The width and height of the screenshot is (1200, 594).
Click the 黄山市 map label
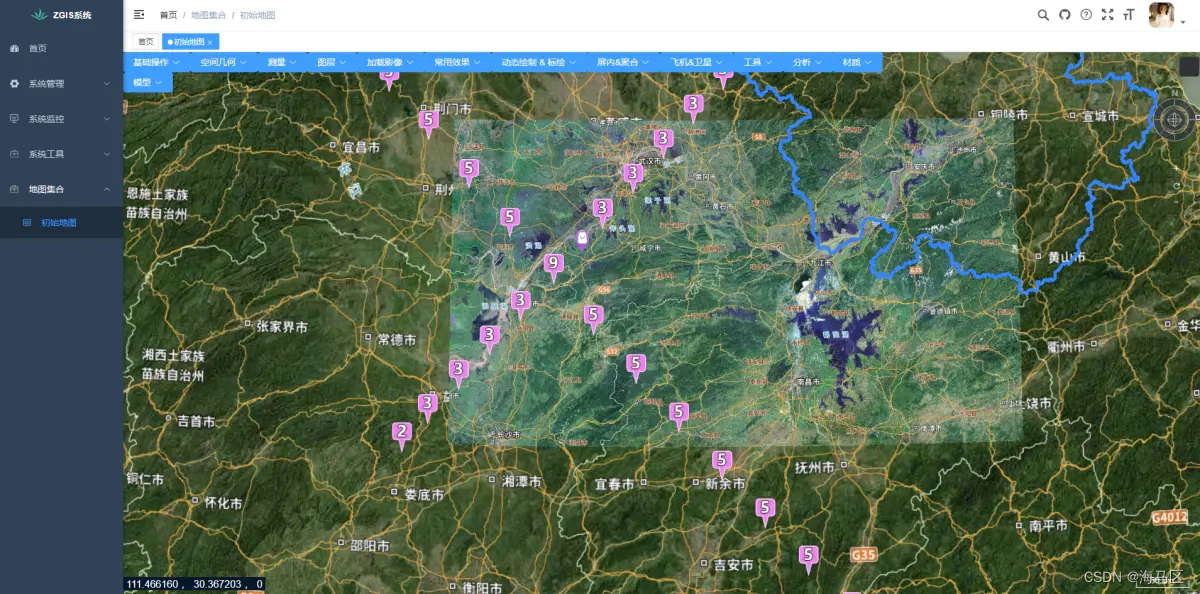tap(1066, 257)
